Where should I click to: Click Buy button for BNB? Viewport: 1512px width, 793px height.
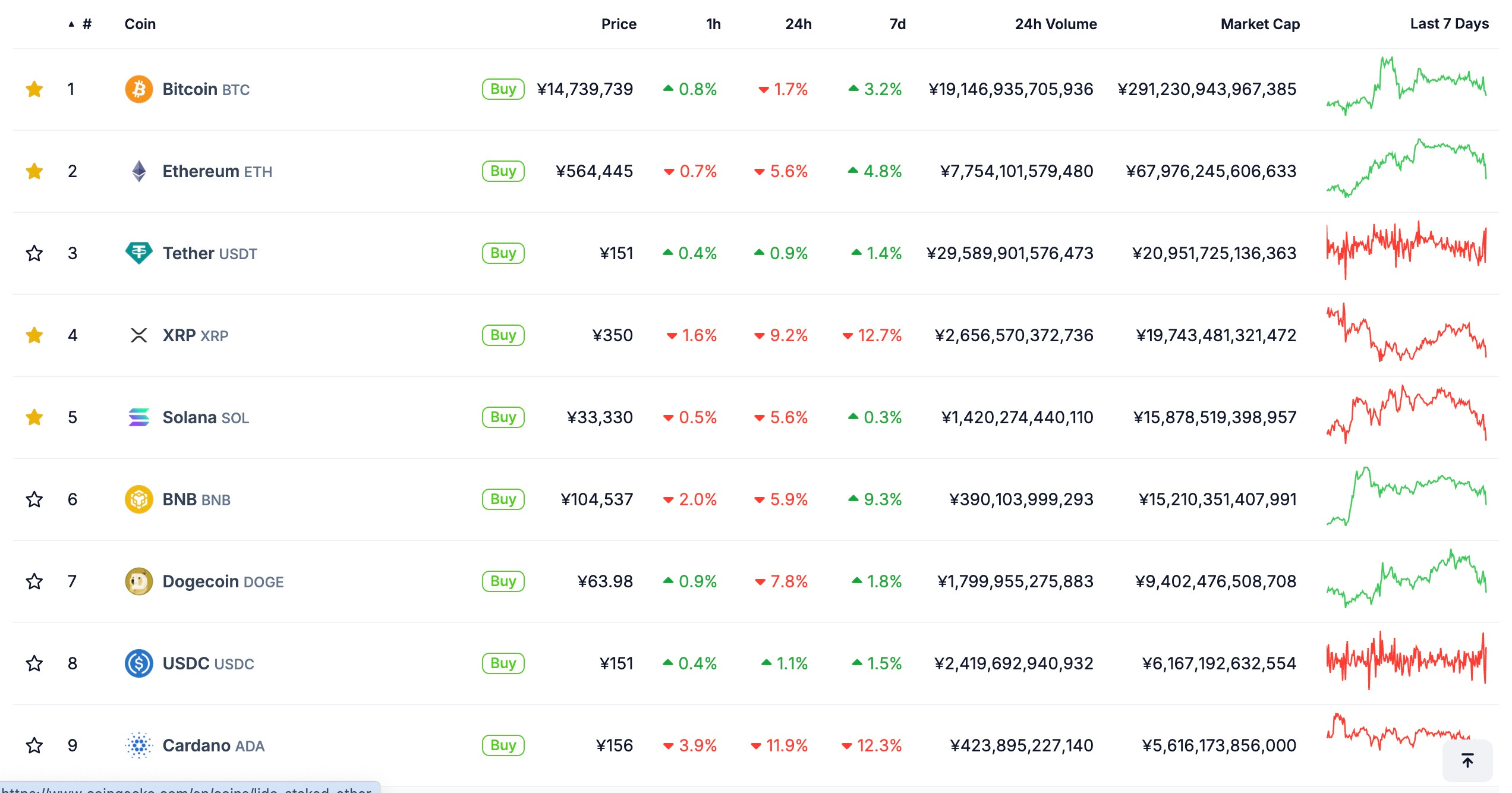coord(503,499)
